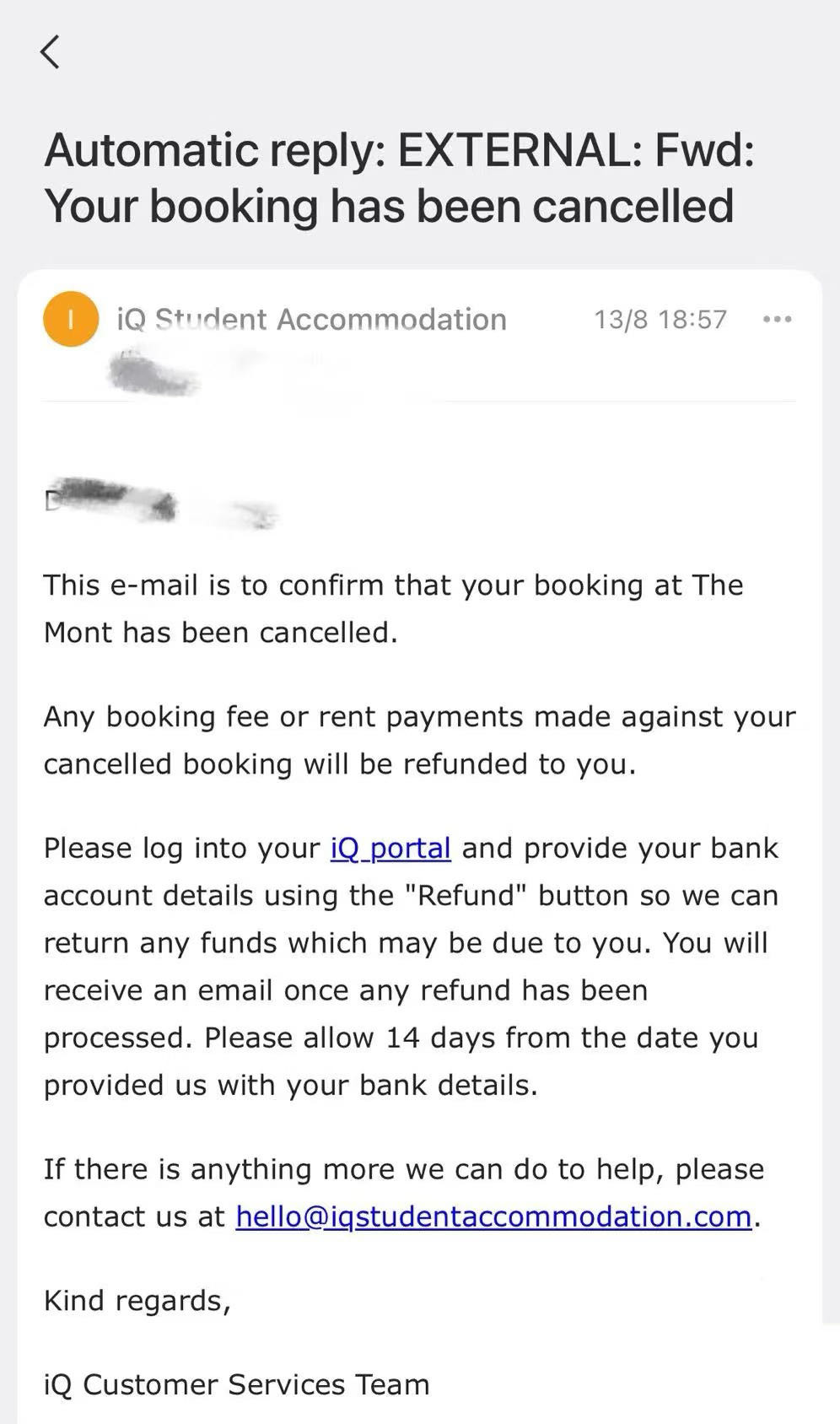Click the hello@iqstudentaccommodation.com email link
This screenshot has height=1424, width=840.
[493, 1216]
